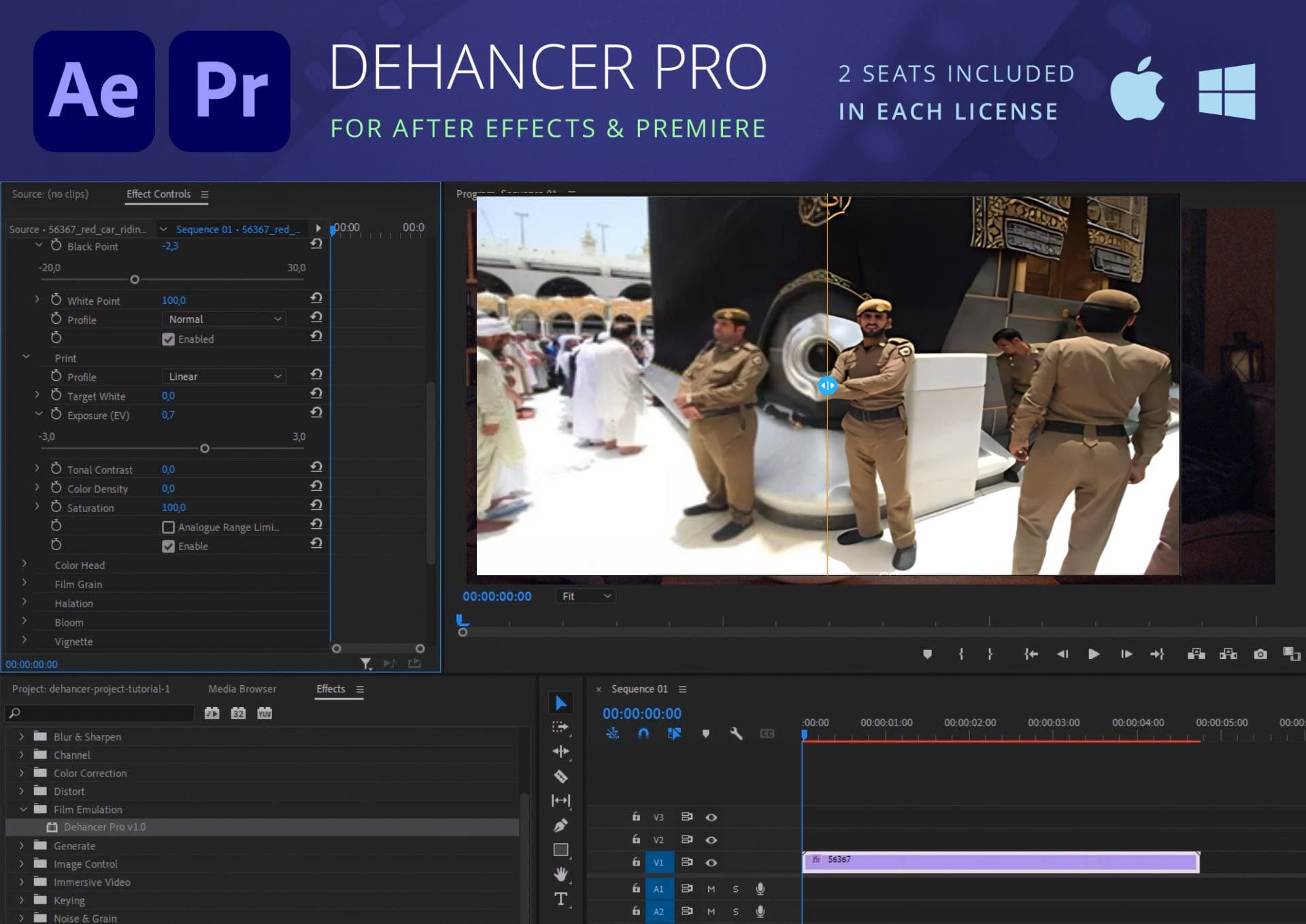This screenshot has width=1306, height=924.
Task: Mute audio track A1
Action: coord(711,889)
